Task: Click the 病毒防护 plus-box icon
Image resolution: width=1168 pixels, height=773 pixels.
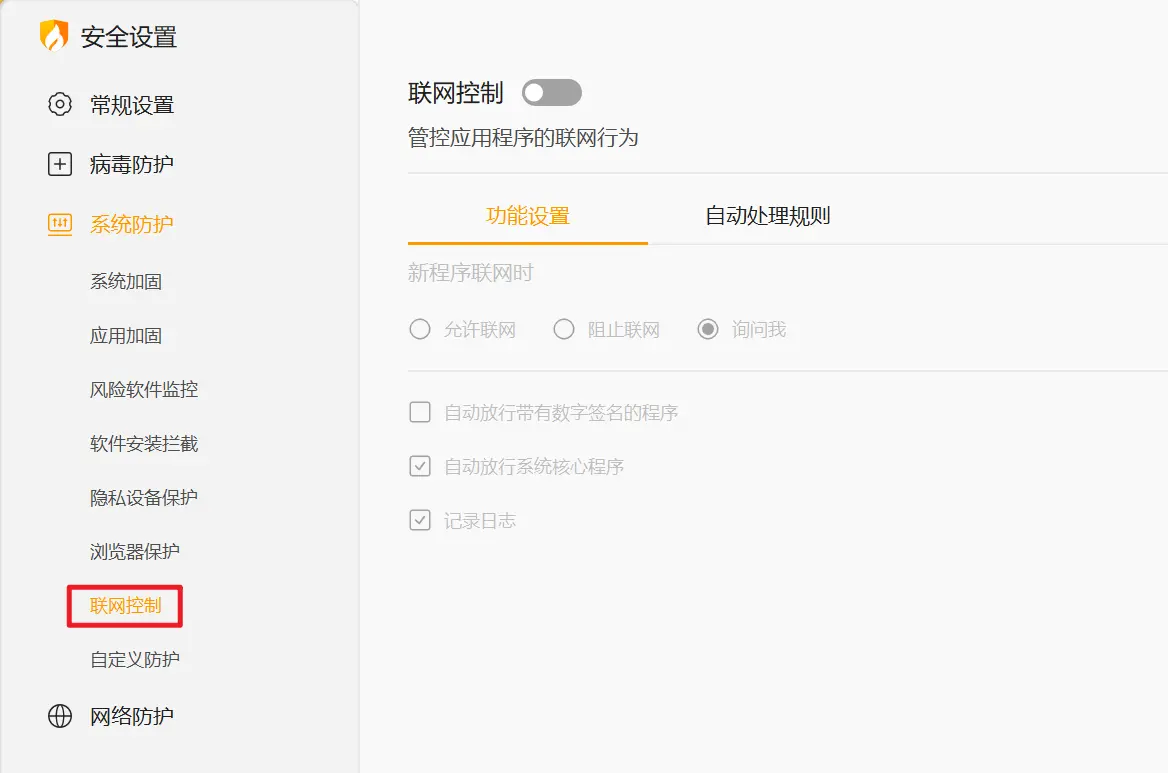Action: [60, 165]
